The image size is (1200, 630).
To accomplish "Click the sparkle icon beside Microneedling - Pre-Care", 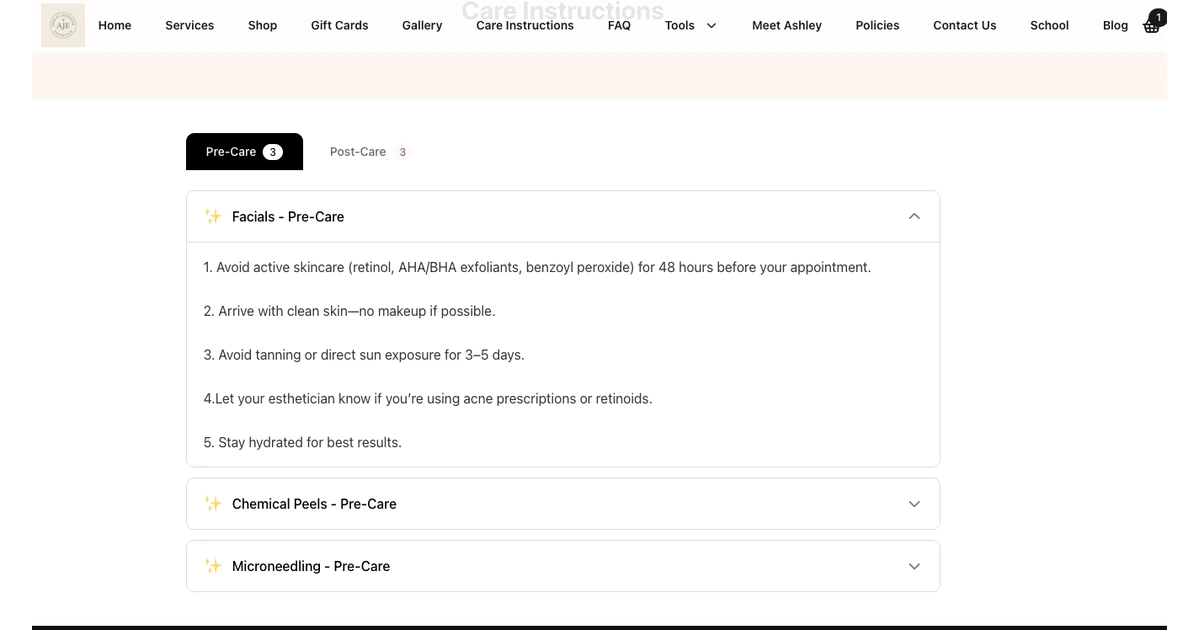I will (x=213, y=565).
